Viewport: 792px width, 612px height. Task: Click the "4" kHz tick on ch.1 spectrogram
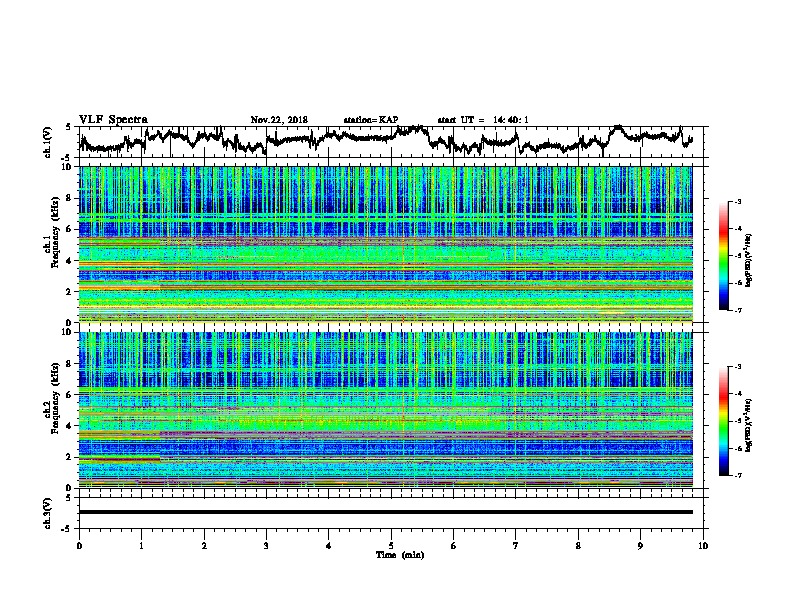(71, 261)
